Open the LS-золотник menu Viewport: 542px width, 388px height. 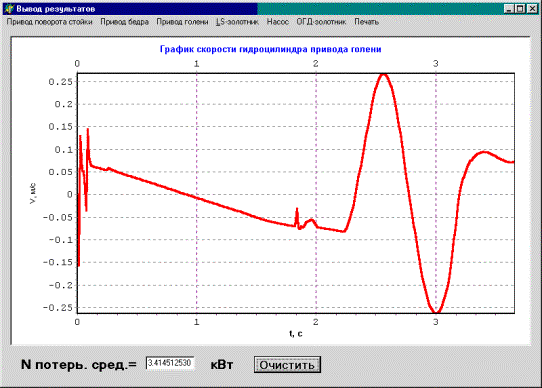click(237, 22)
